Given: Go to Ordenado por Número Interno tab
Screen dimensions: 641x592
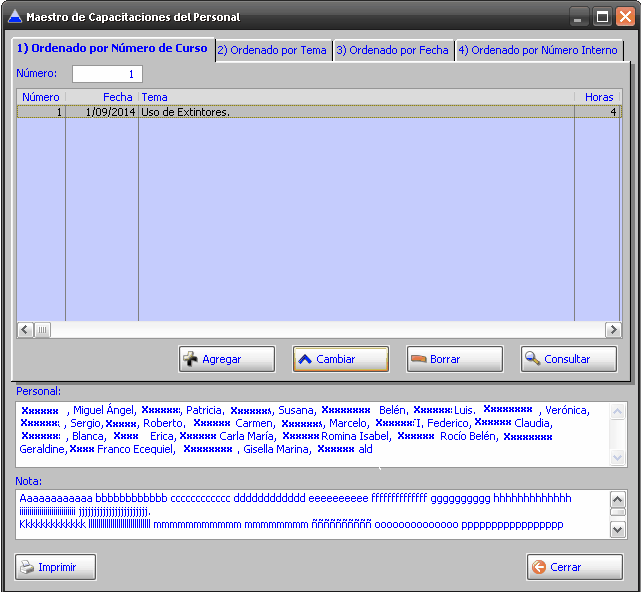Looking at the screenshot, I should point(538,50).
